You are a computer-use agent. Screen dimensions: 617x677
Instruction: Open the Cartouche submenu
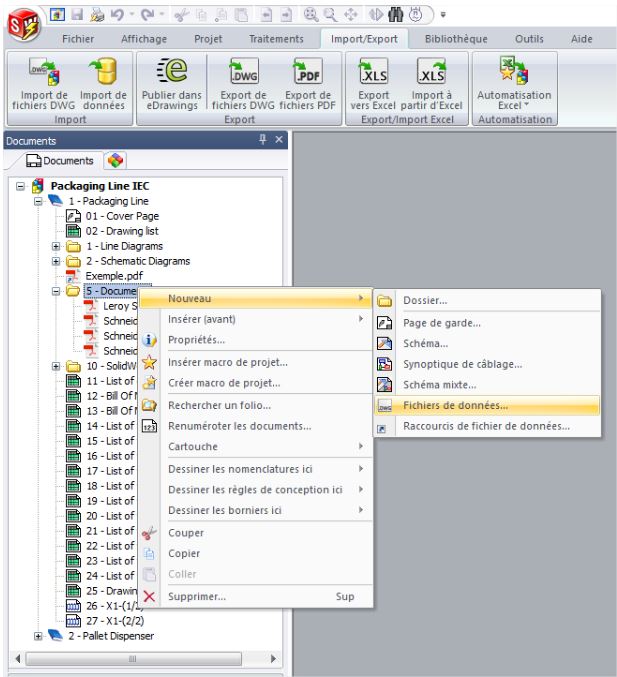[x=256, y=447]
